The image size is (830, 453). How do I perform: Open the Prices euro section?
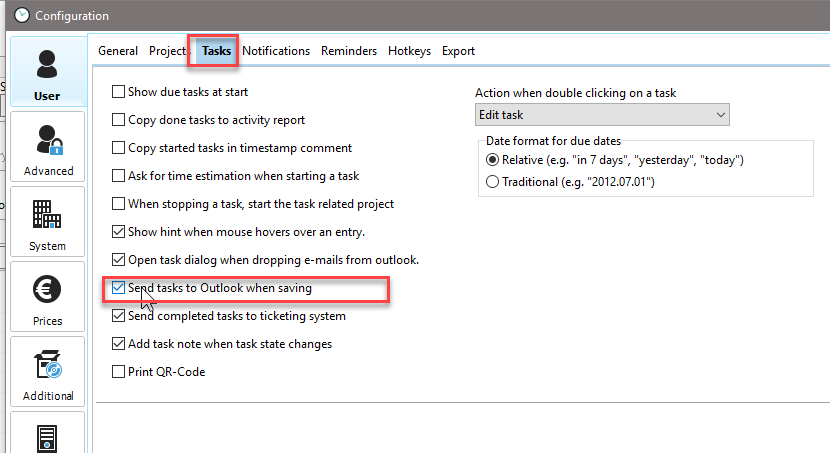pos(47,297)
